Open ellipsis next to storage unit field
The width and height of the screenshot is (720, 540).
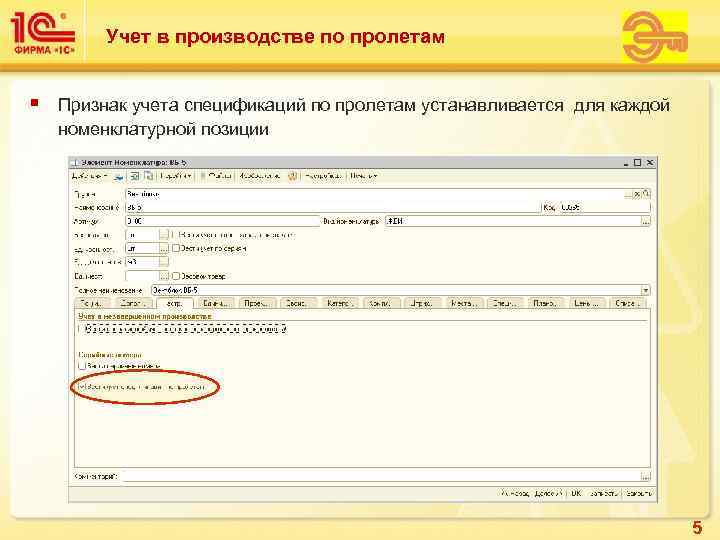coord(163,248)
